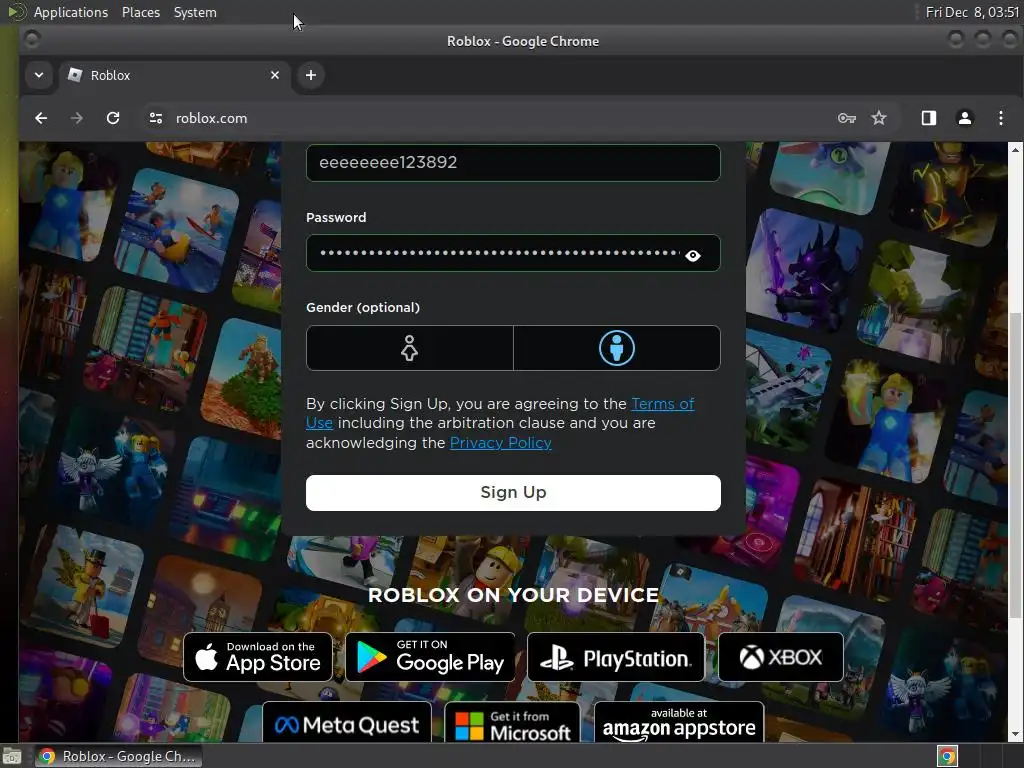Open the App Store download badge
The height and width of the screenshot is (768, 1024).
(x=258, y=657)
